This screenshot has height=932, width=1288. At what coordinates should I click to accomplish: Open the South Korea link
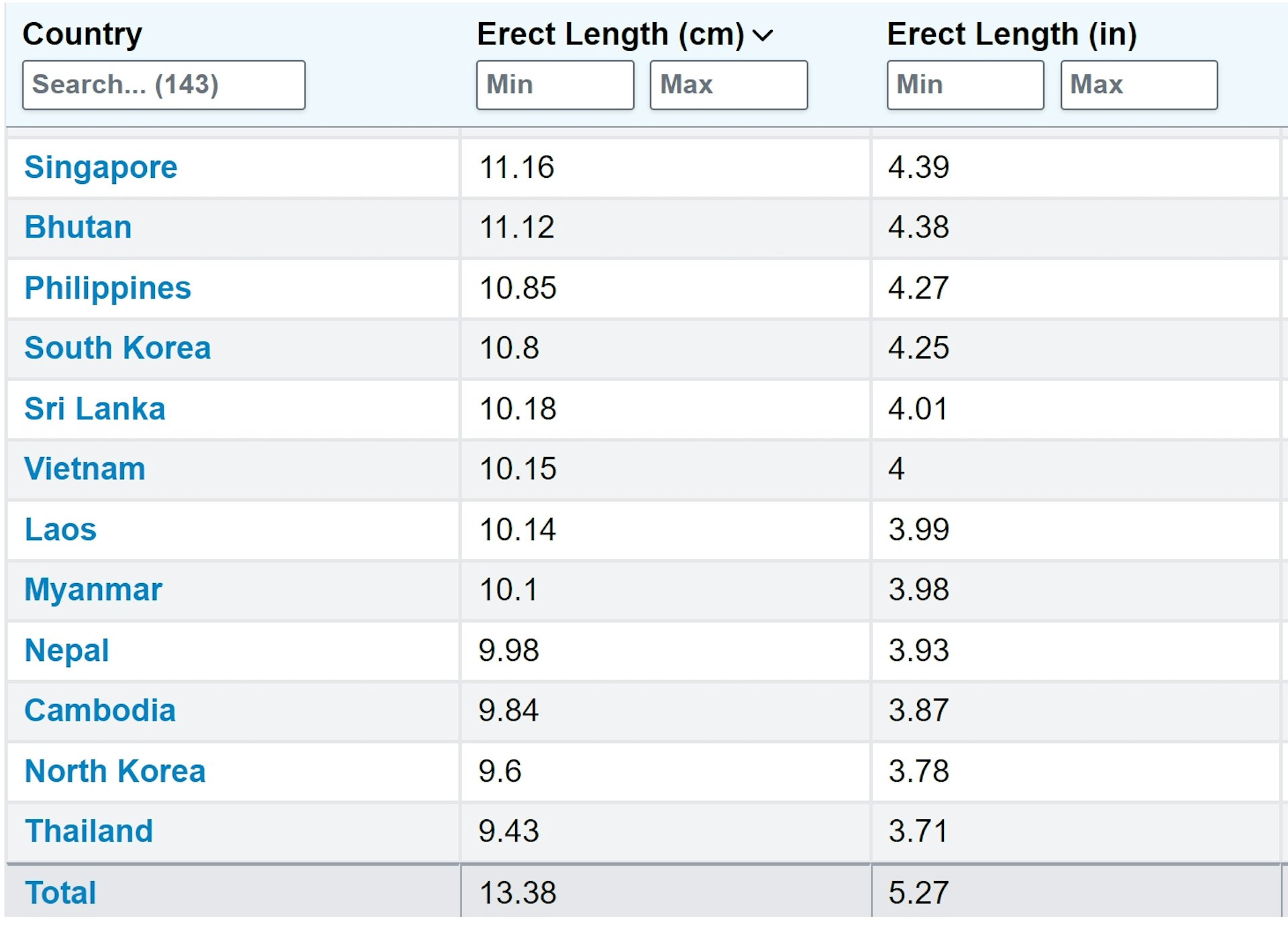point(117,348)
